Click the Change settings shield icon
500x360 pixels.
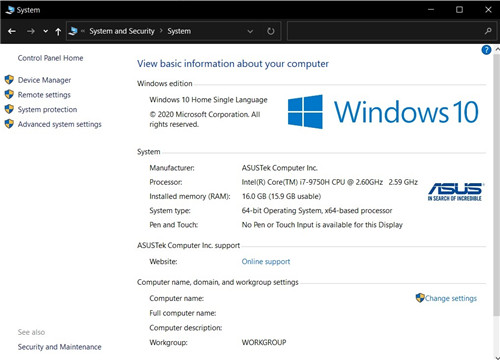(x=420, y=298)
